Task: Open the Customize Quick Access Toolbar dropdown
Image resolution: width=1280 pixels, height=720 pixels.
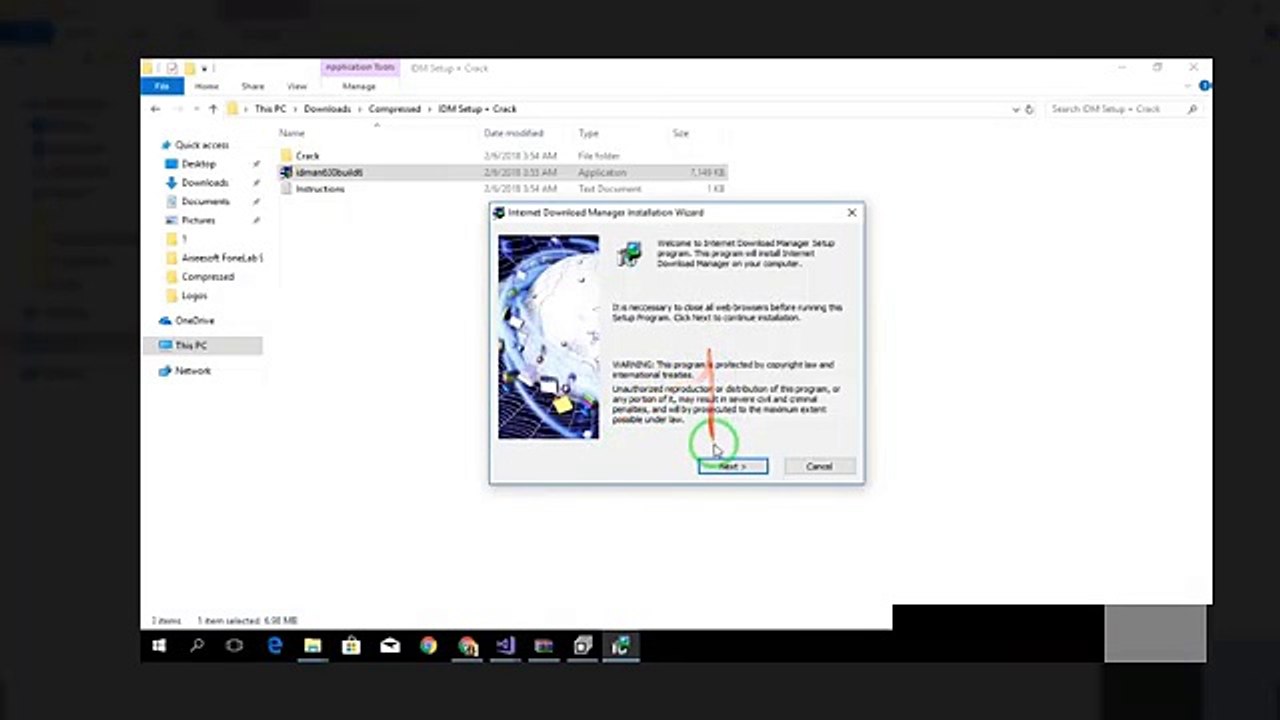Action: [206, 68]
